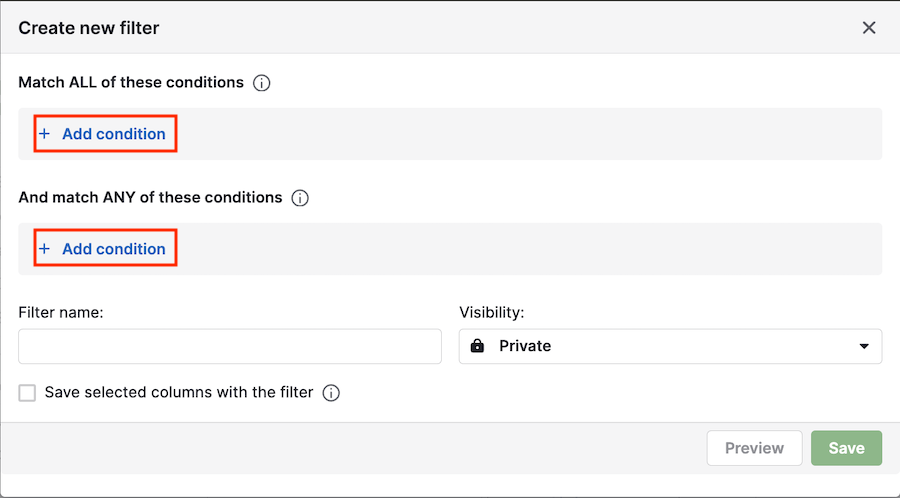Add condition under Match ALL of these conditions
The width and height of the screenshot is (900, 498).
[113, 134]
